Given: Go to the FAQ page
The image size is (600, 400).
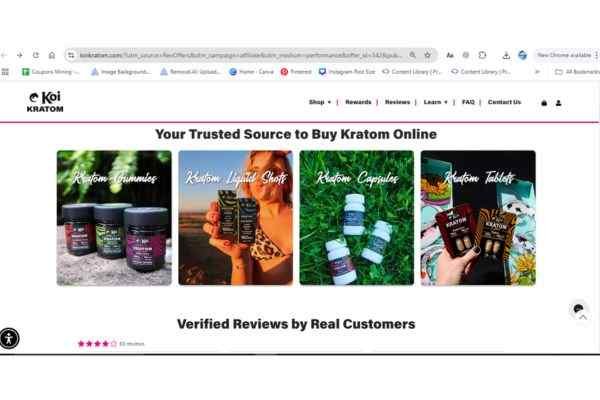Looking at the screenshot, I should click(468, 102).
